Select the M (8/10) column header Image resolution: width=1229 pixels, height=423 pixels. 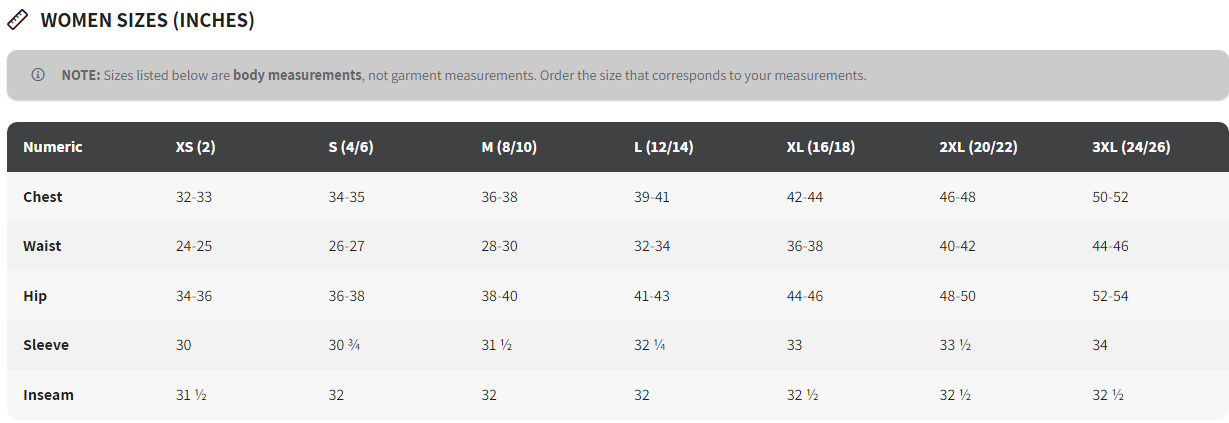click(x=509, y=147)
